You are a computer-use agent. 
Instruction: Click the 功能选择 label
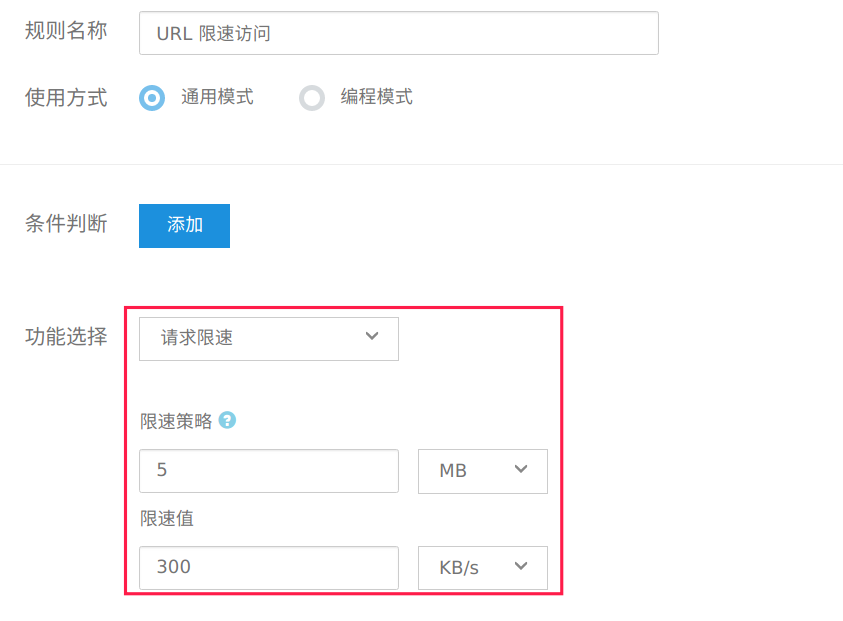pos(66,337)
